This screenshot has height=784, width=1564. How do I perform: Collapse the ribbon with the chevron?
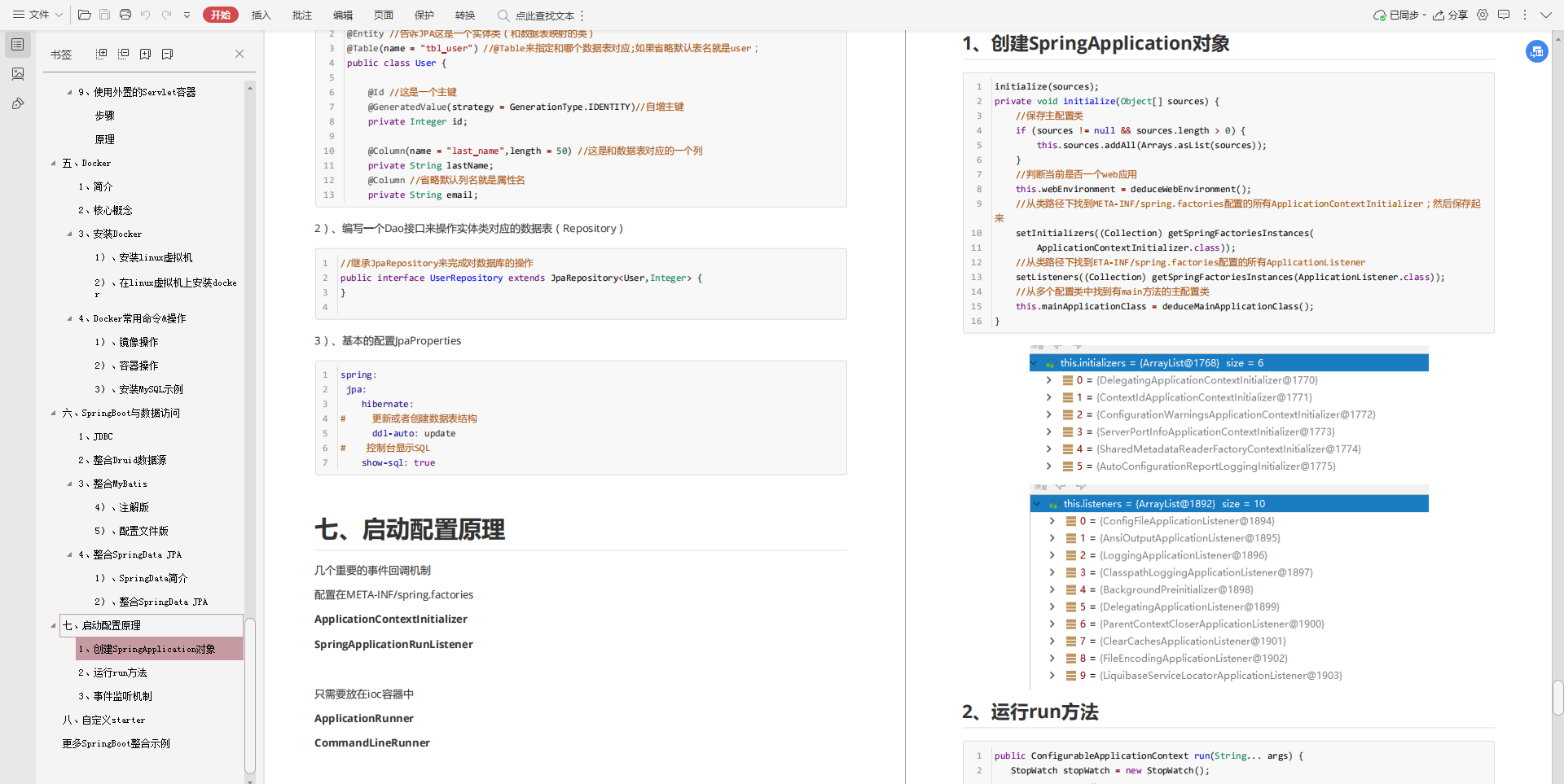1545,15
